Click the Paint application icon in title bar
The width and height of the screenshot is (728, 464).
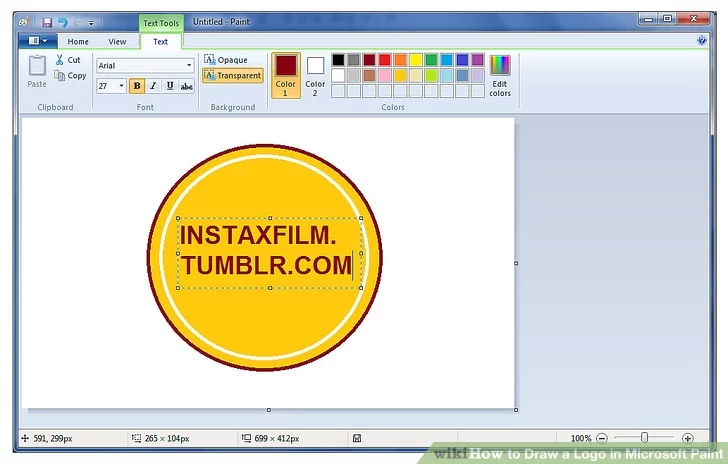[x=24, y=22]
